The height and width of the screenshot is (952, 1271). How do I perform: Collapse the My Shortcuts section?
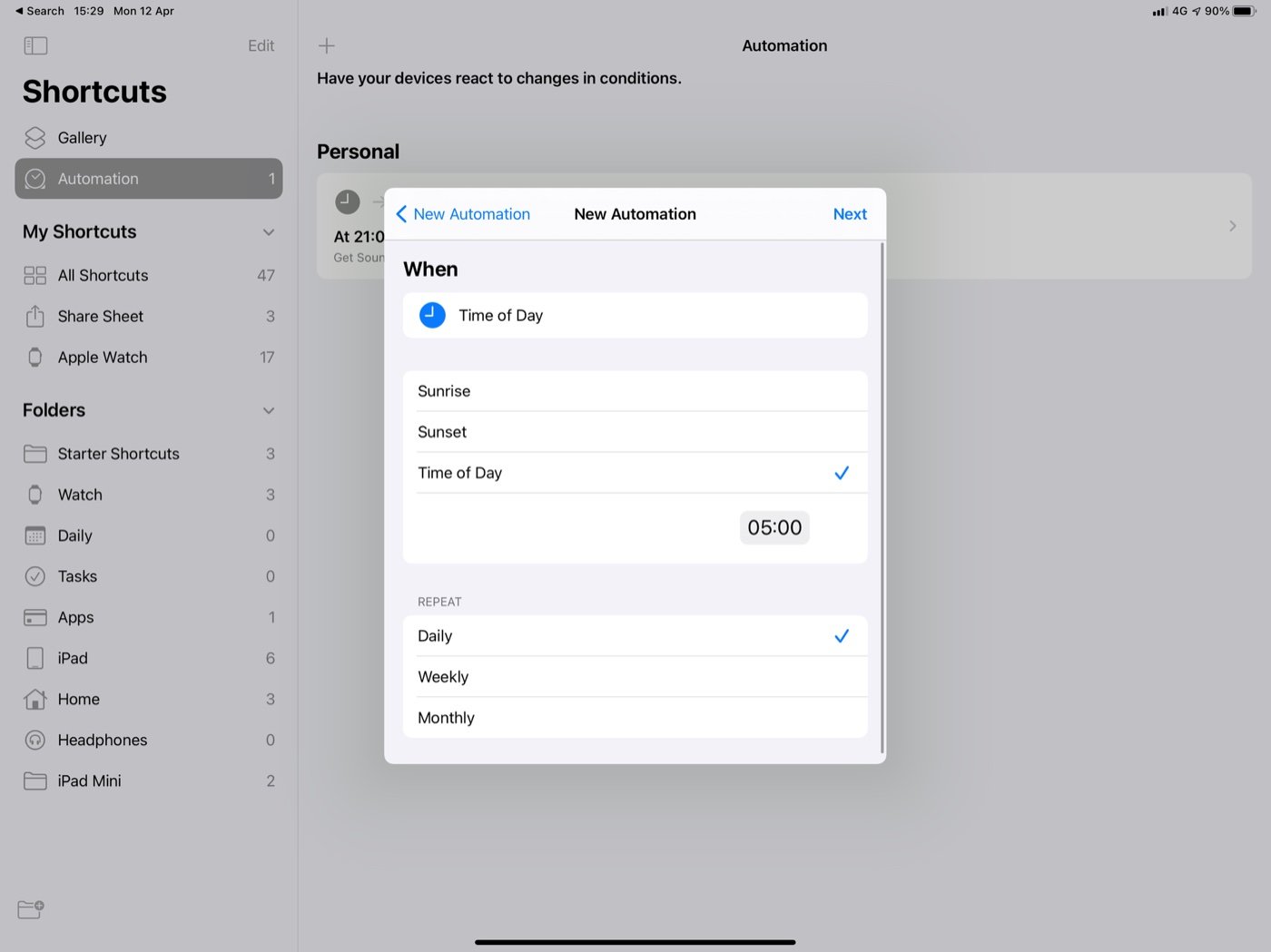coord(268,232)
